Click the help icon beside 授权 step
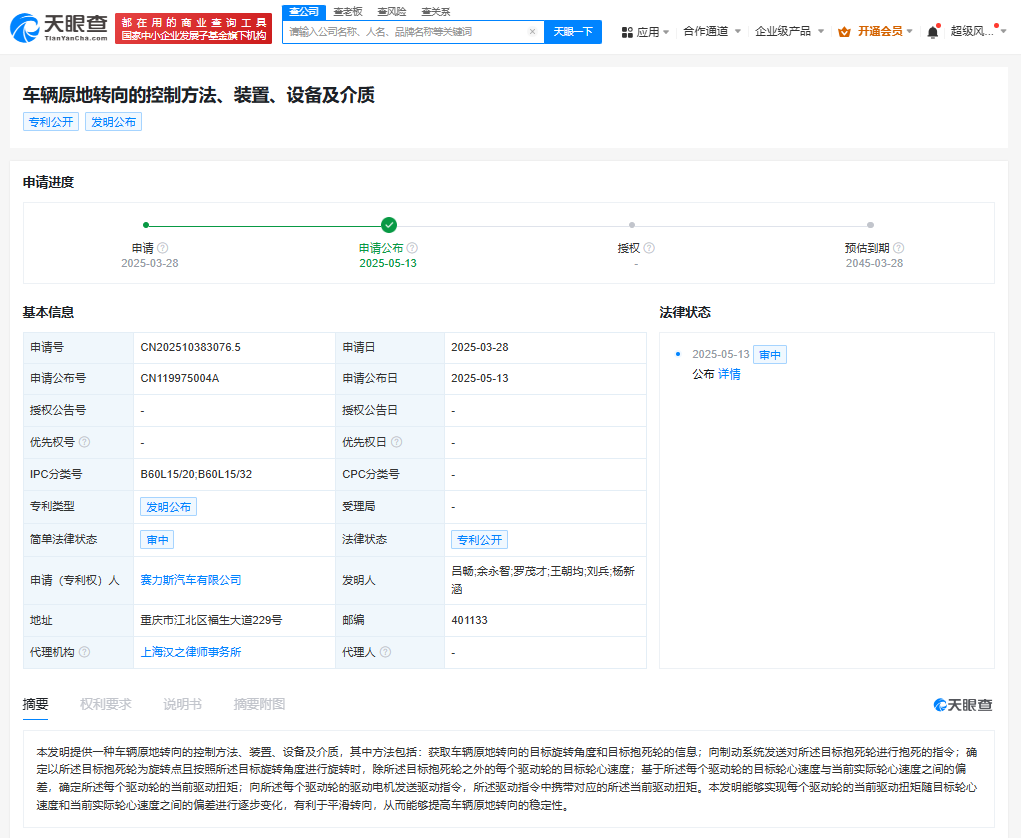1021x838 pixels. [x=649, y=248]
